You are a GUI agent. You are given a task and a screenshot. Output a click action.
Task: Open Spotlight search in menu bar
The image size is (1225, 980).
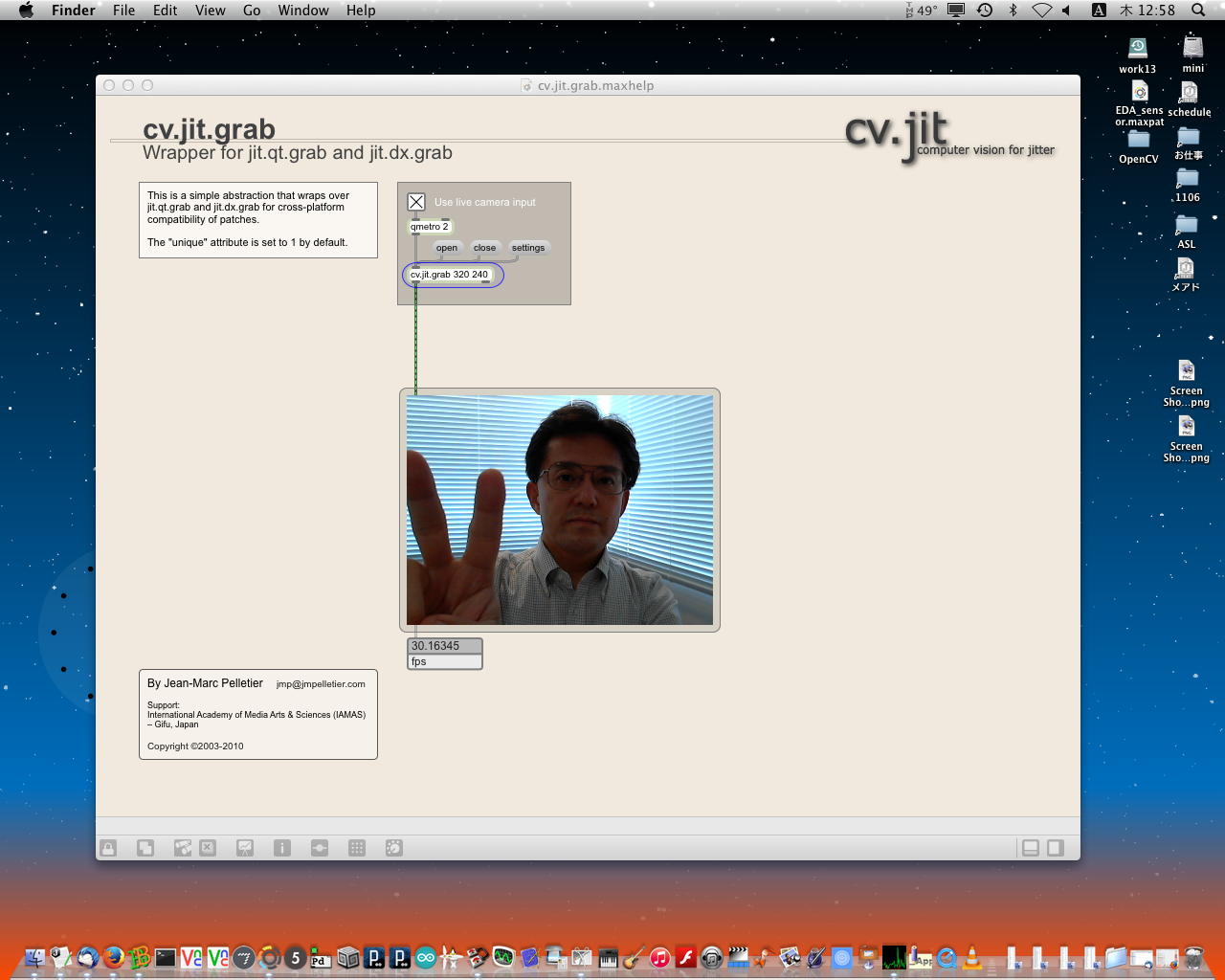1198,11
